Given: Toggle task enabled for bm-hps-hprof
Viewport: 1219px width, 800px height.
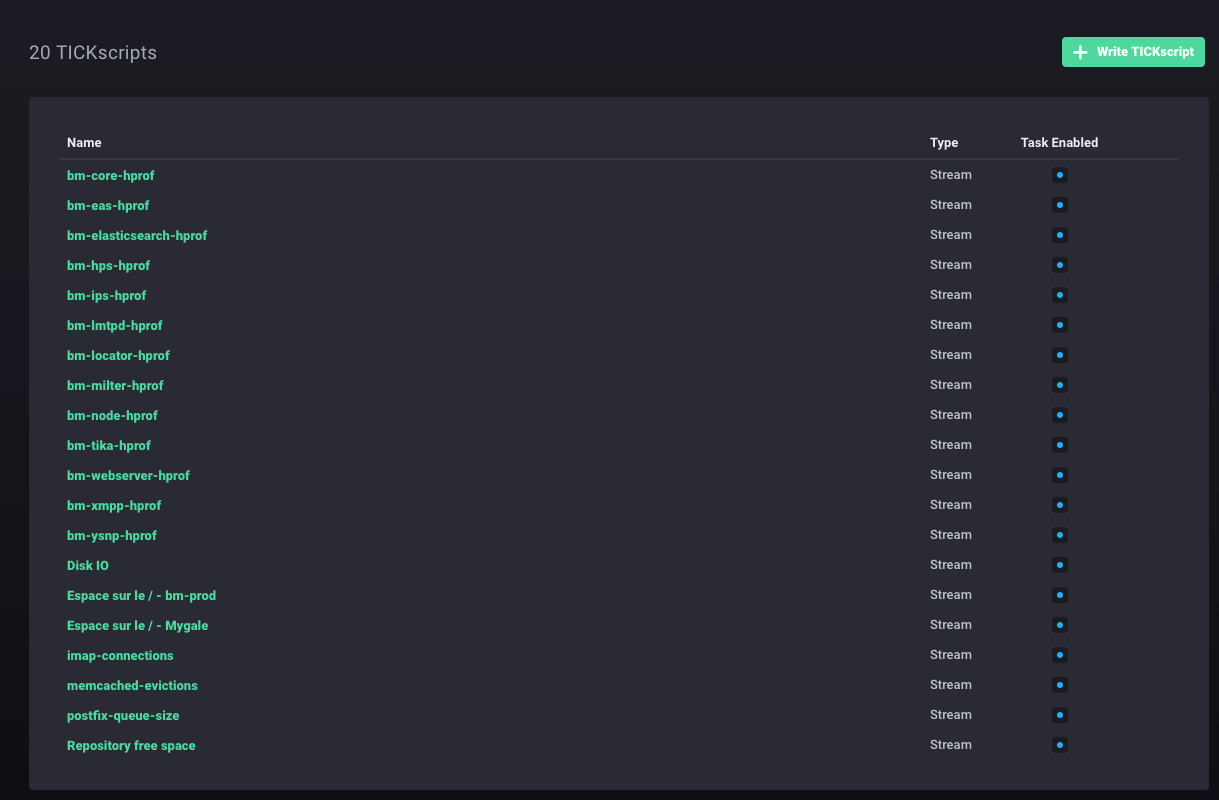Looking at the screenshot, I should [1060, 265].
